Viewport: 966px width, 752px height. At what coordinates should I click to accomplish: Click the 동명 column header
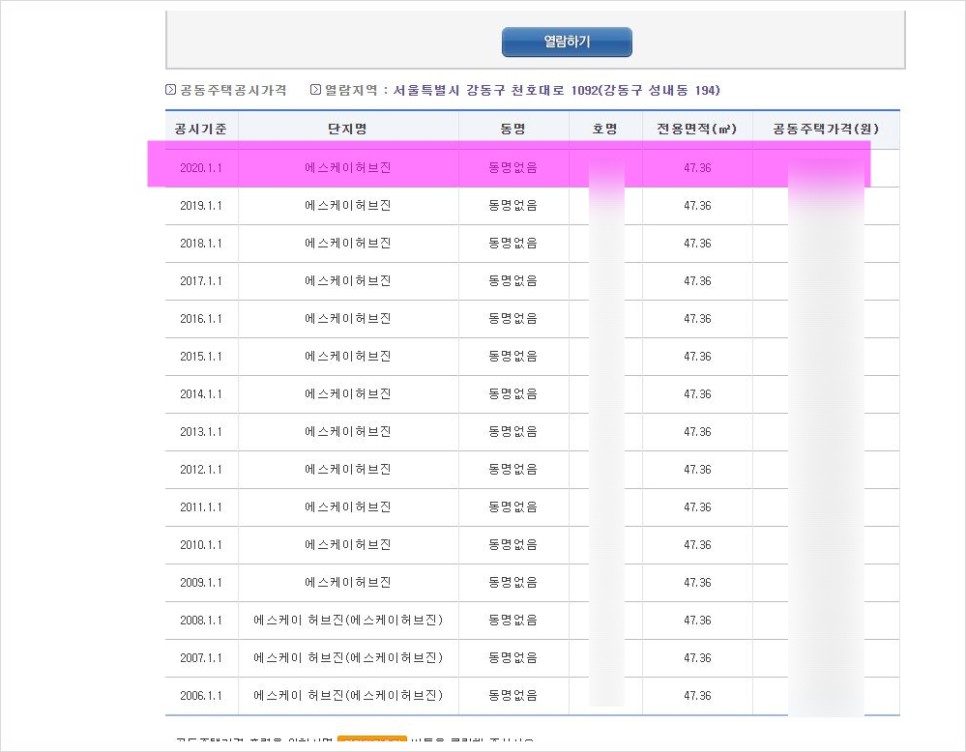[x=513, y=128]
